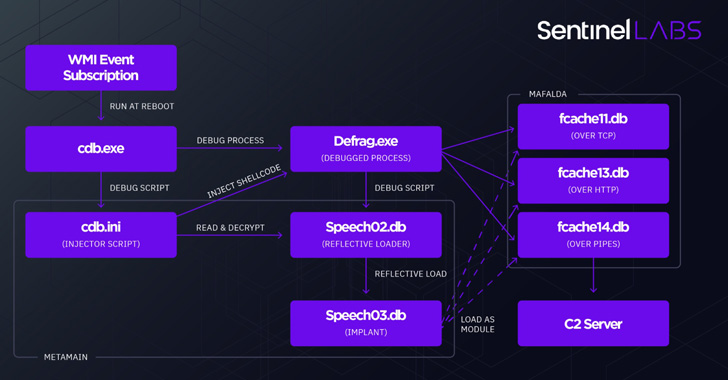
Task: Click the cdb.ini injector script box
Action: tap(101, 235)
